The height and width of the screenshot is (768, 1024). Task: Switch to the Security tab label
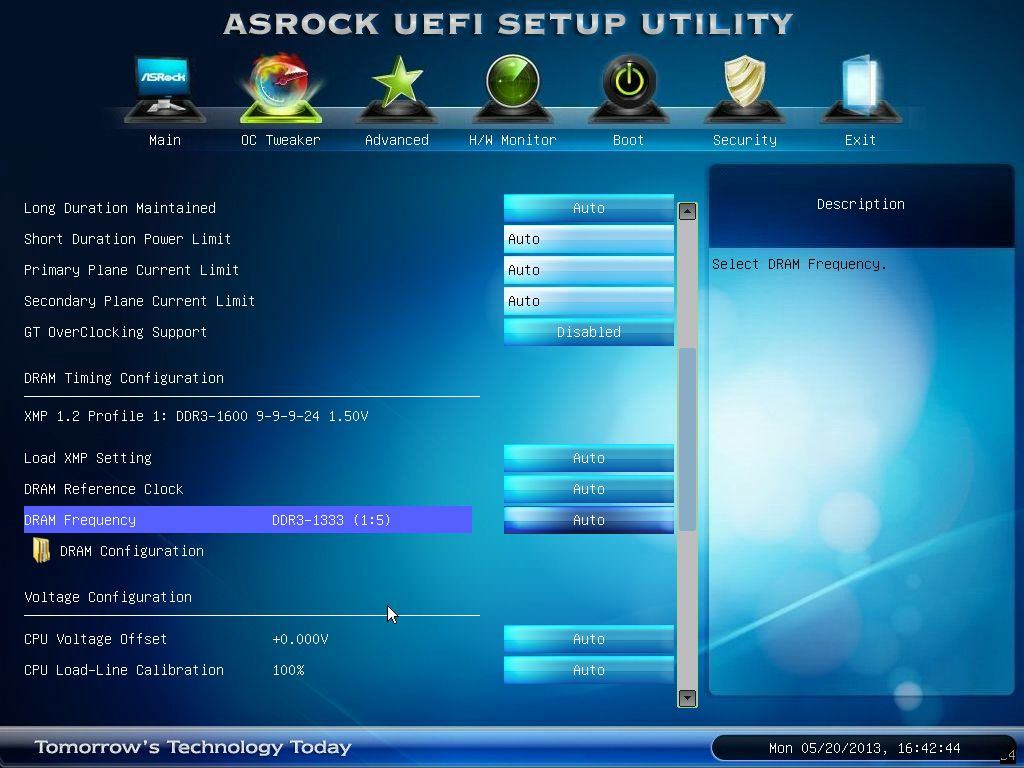(x=744, y=140)
